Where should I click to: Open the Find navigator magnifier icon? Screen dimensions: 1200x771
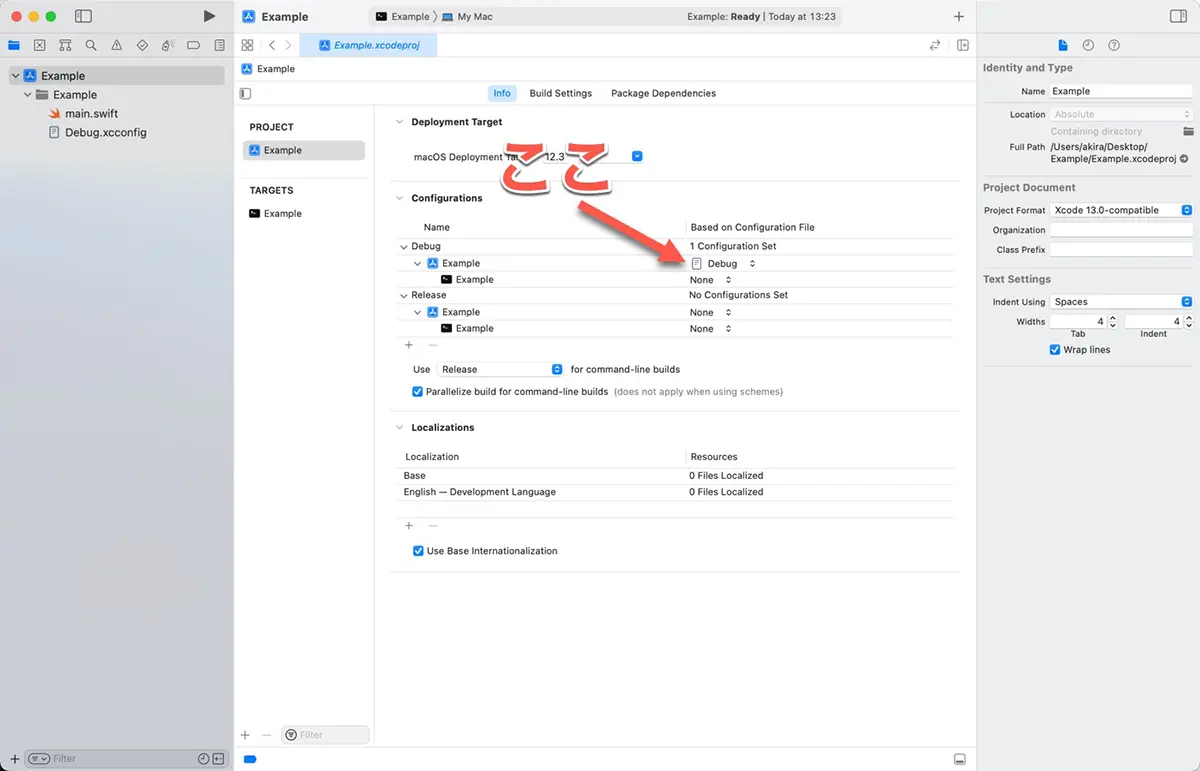click(x=91, y=45)
